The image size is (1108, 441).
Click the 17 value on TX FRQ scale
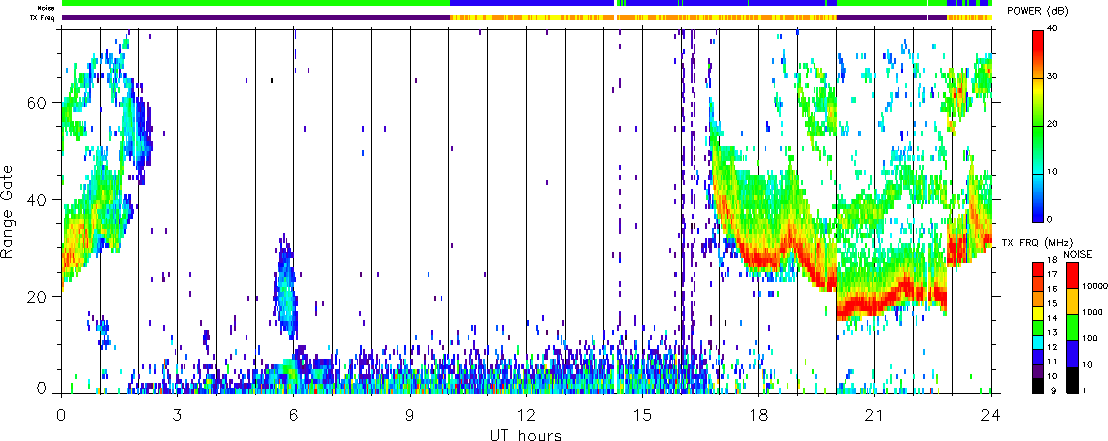[1051, 275]
